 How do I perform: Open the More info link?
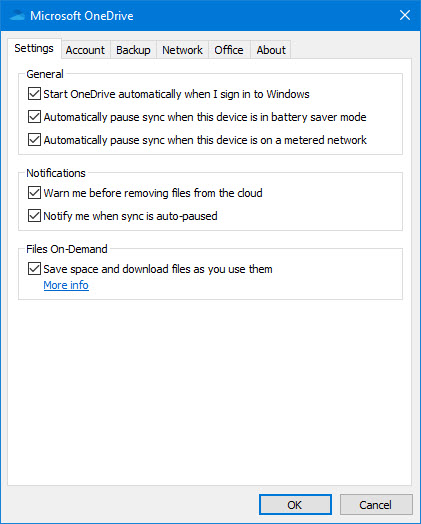point(66,285)
